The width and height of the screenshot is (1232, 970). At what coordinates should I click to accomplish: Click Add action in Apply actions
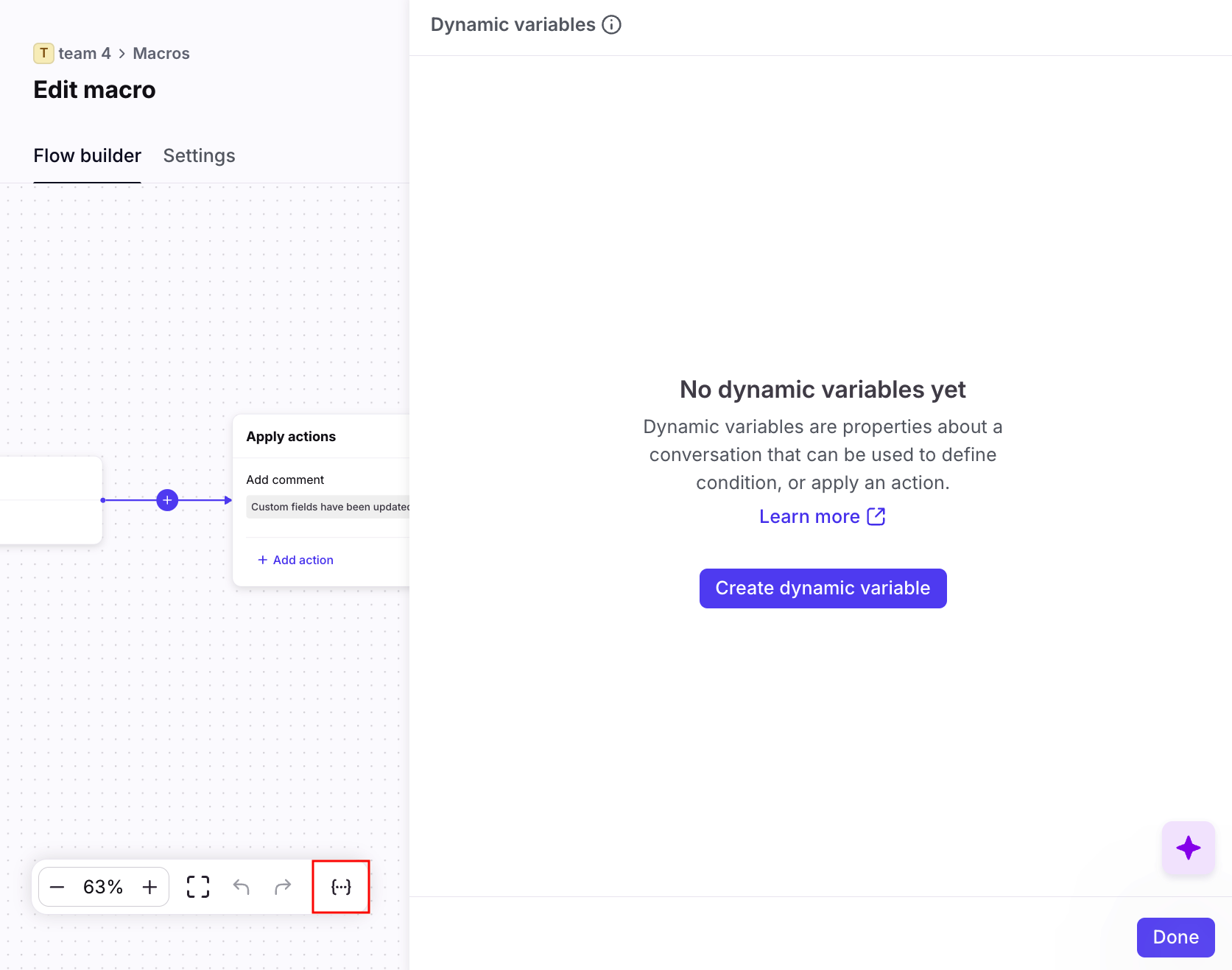296,560
